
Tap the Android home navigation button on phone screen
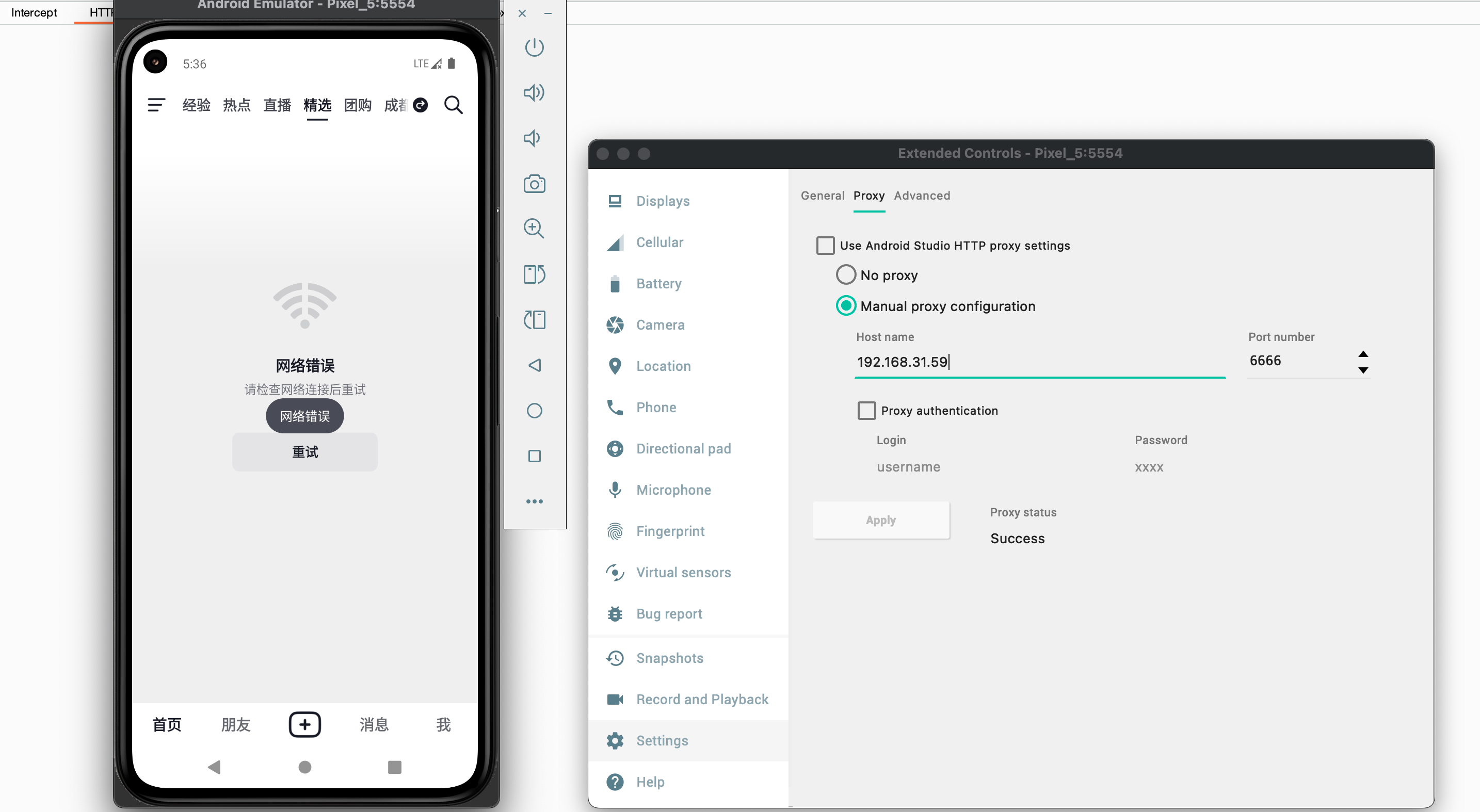304,767
